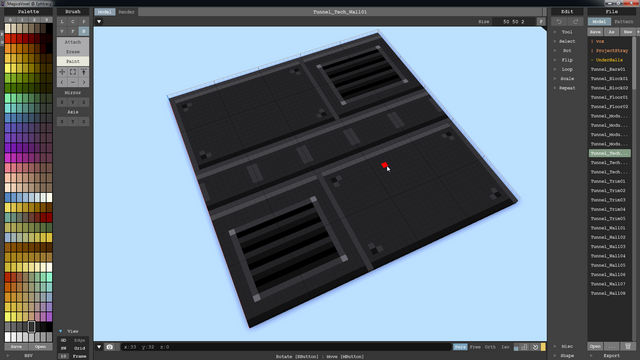This screenshot has width=640, height=360.
Task: Expand the Flip section
Action: (567, 60)
